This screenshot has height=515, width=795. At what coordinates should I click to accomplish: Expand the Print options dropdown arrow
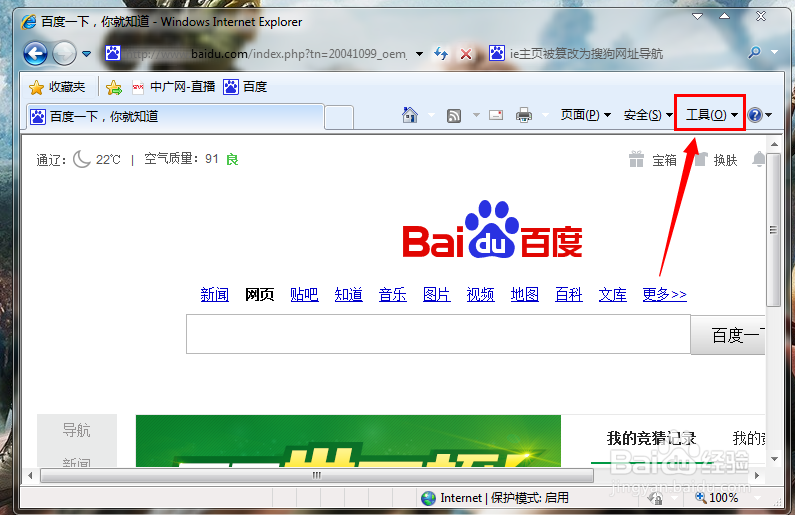pos(546,116)
